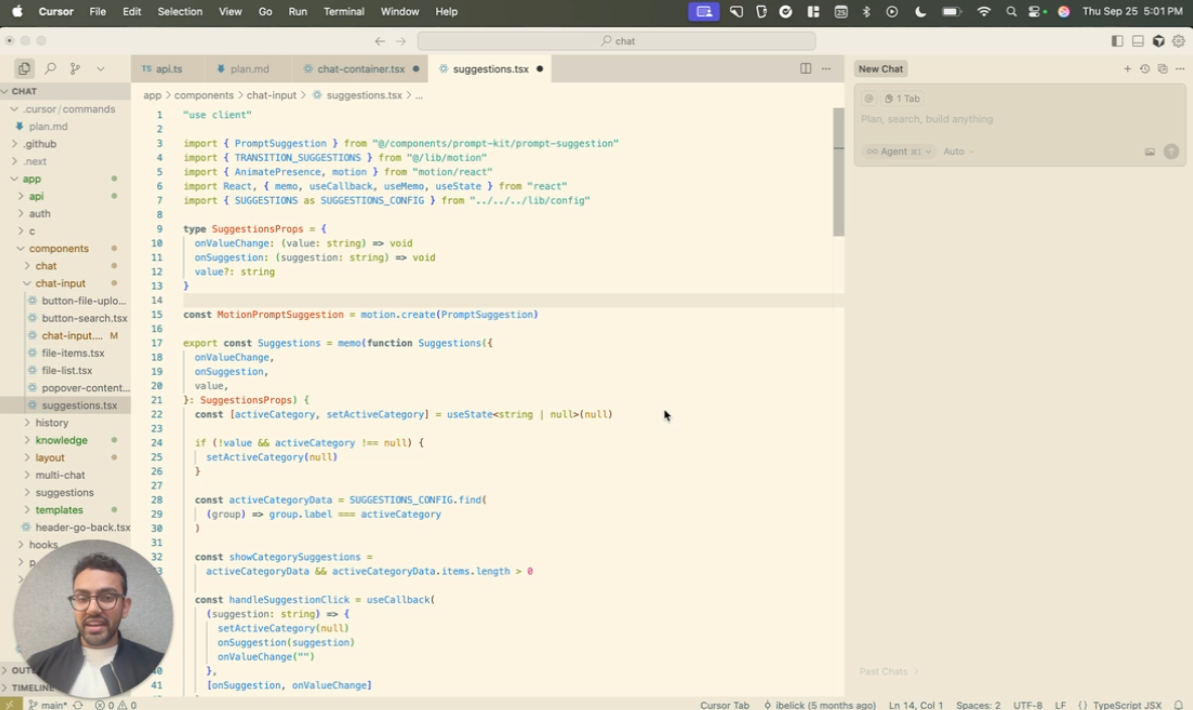Click the attach image icon in chat input

click(x=1150, y=152)
